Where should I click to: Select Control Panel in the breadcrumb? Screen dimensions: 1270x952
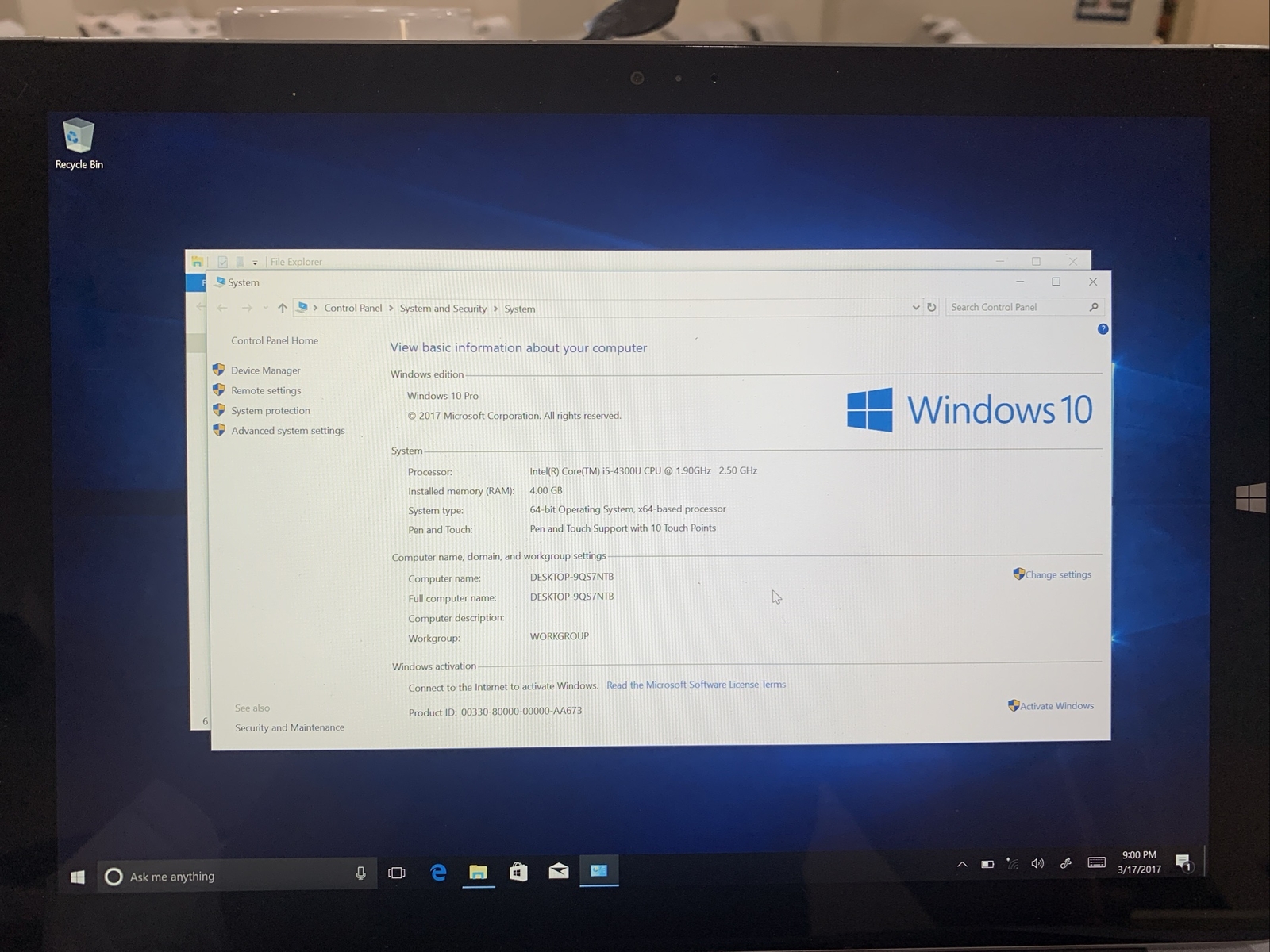pos(353,308)
